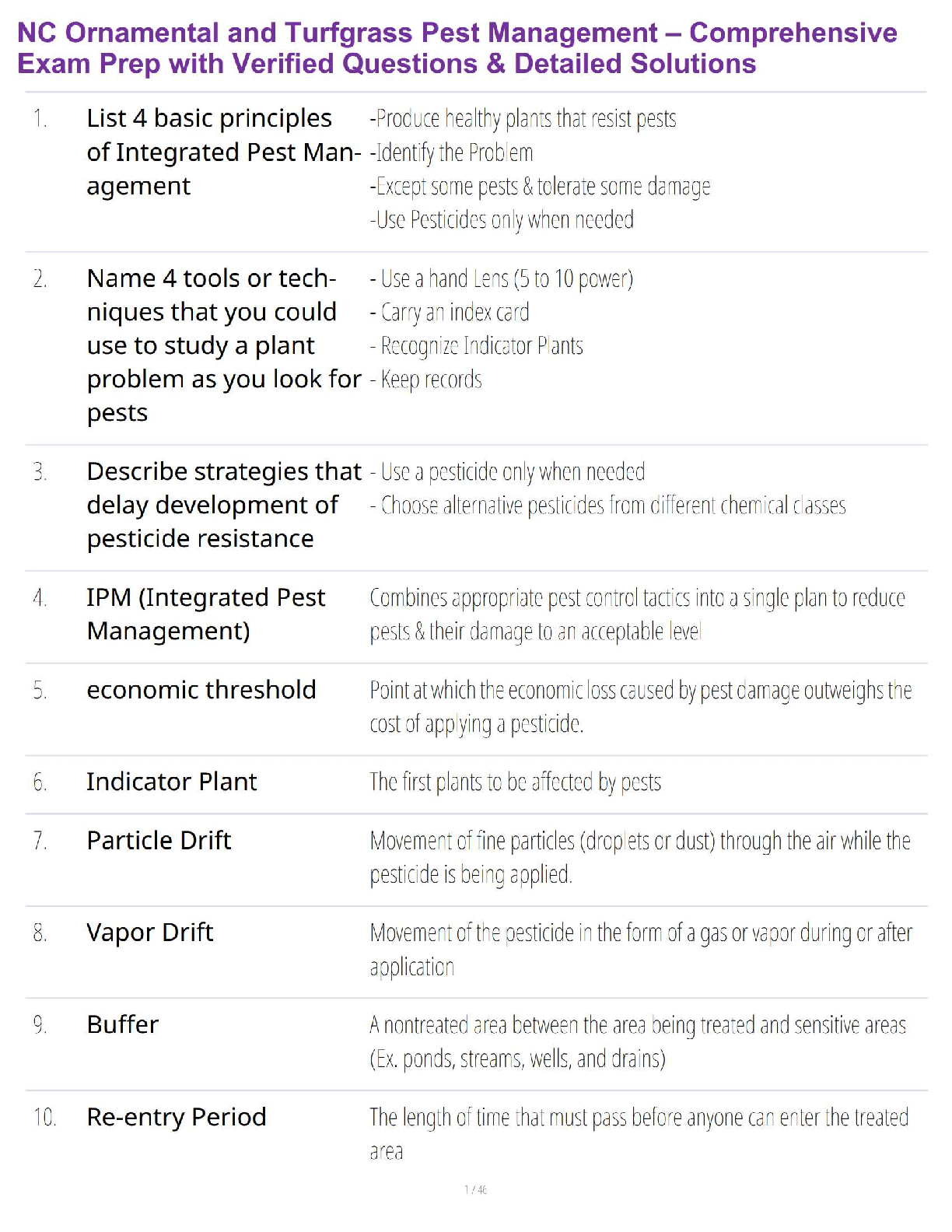The width and height of the screenshot is (952, 1232).
Task: Select the line "Use Pesticides only when needed"
Action: [x=502, y=220]
